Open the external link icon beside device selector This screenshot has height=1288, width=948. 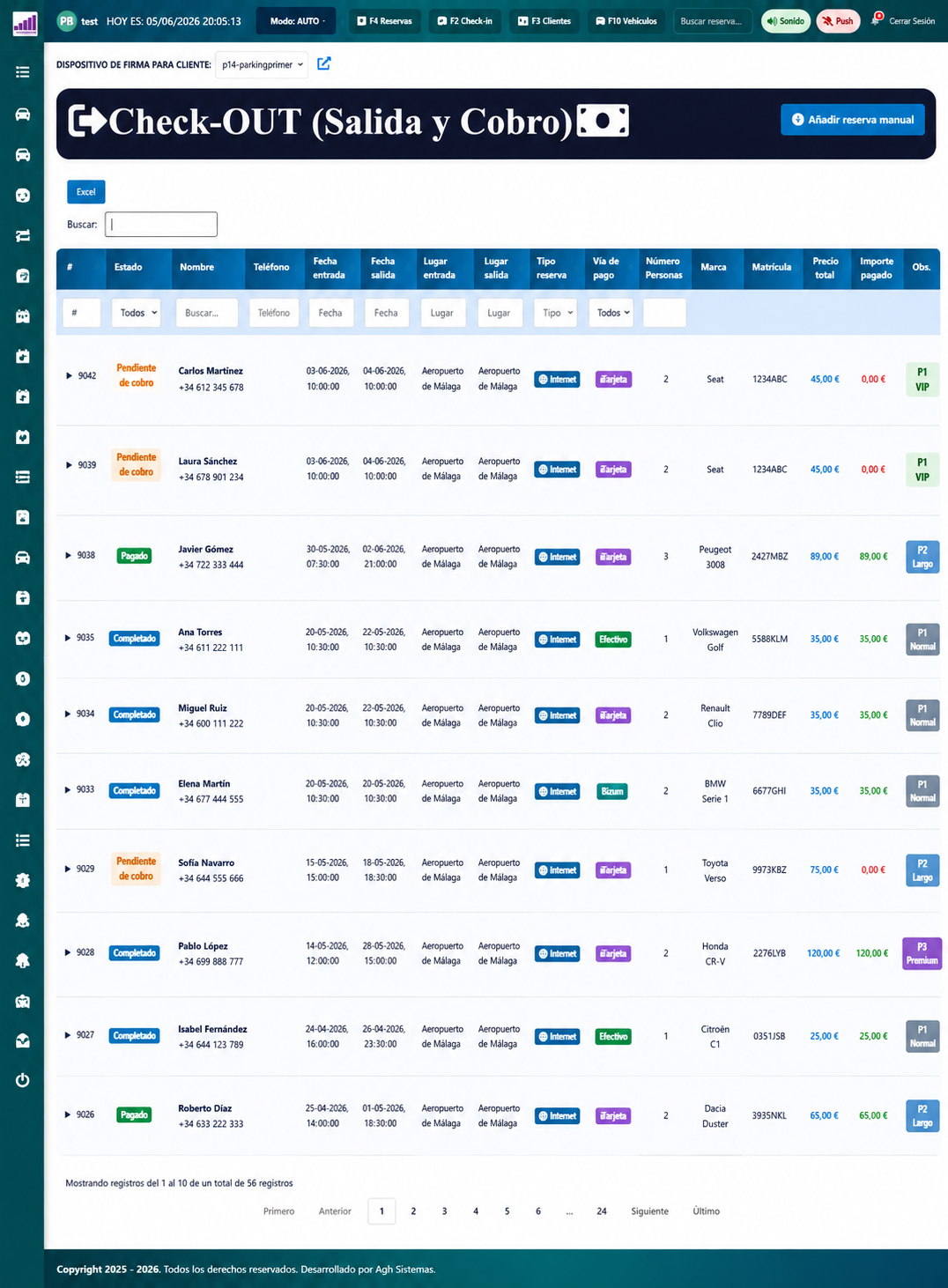point(324,63)
